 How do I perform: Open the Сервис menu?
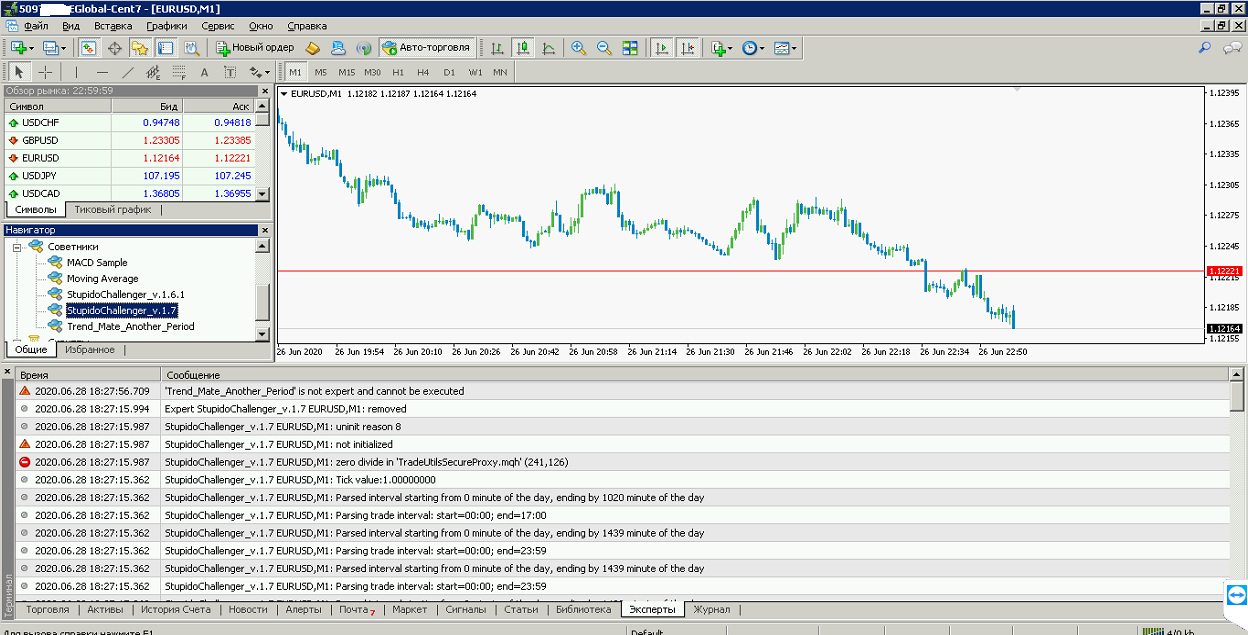(x=218, y=25)
